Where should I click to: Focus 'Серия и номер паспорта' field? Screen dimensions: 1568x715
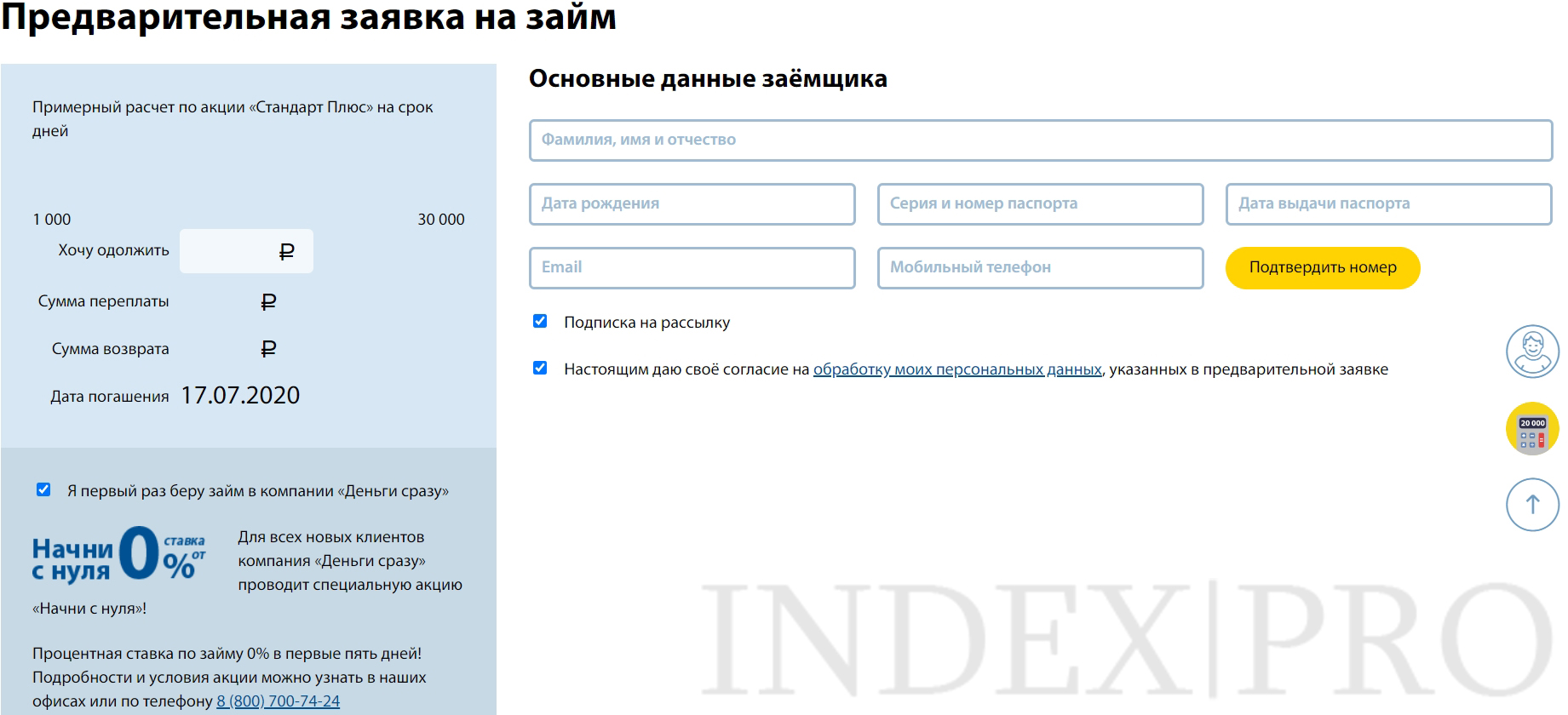1041,203
